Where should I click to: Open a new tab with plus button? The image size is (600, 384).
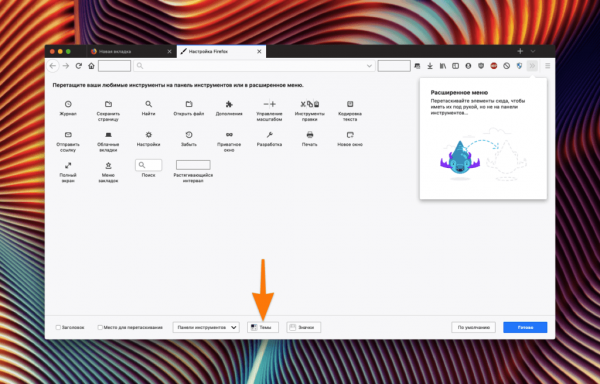[x=520, y=51]
